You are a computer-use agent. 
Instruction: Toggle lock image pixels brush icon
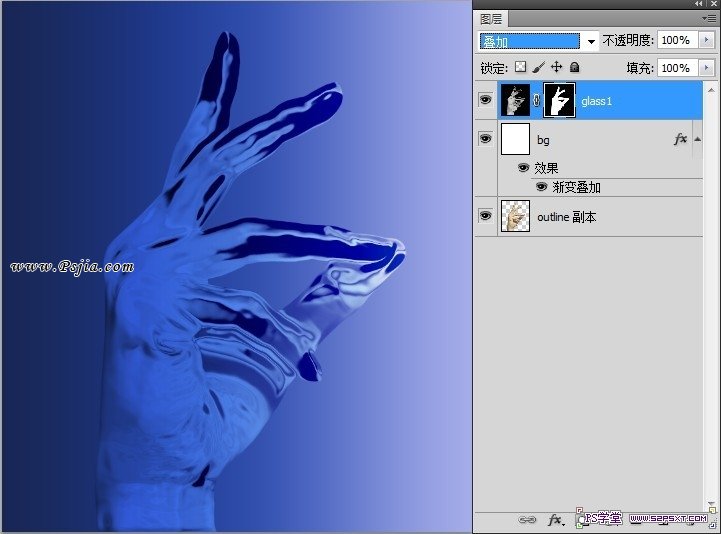538,67
